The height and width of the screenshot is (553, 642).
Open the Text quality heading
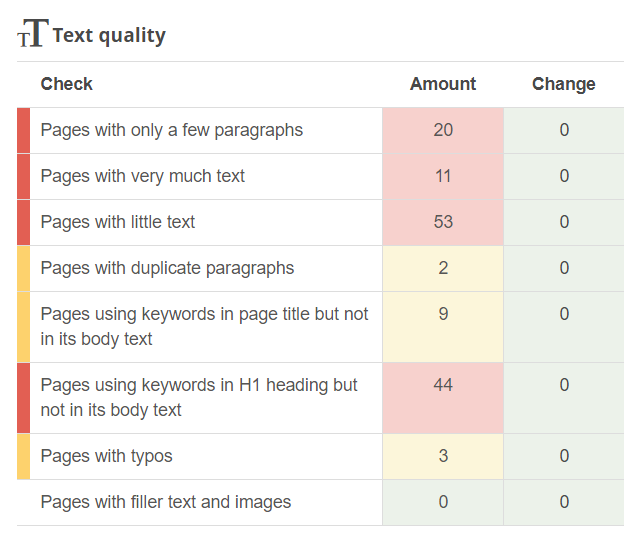109,36
